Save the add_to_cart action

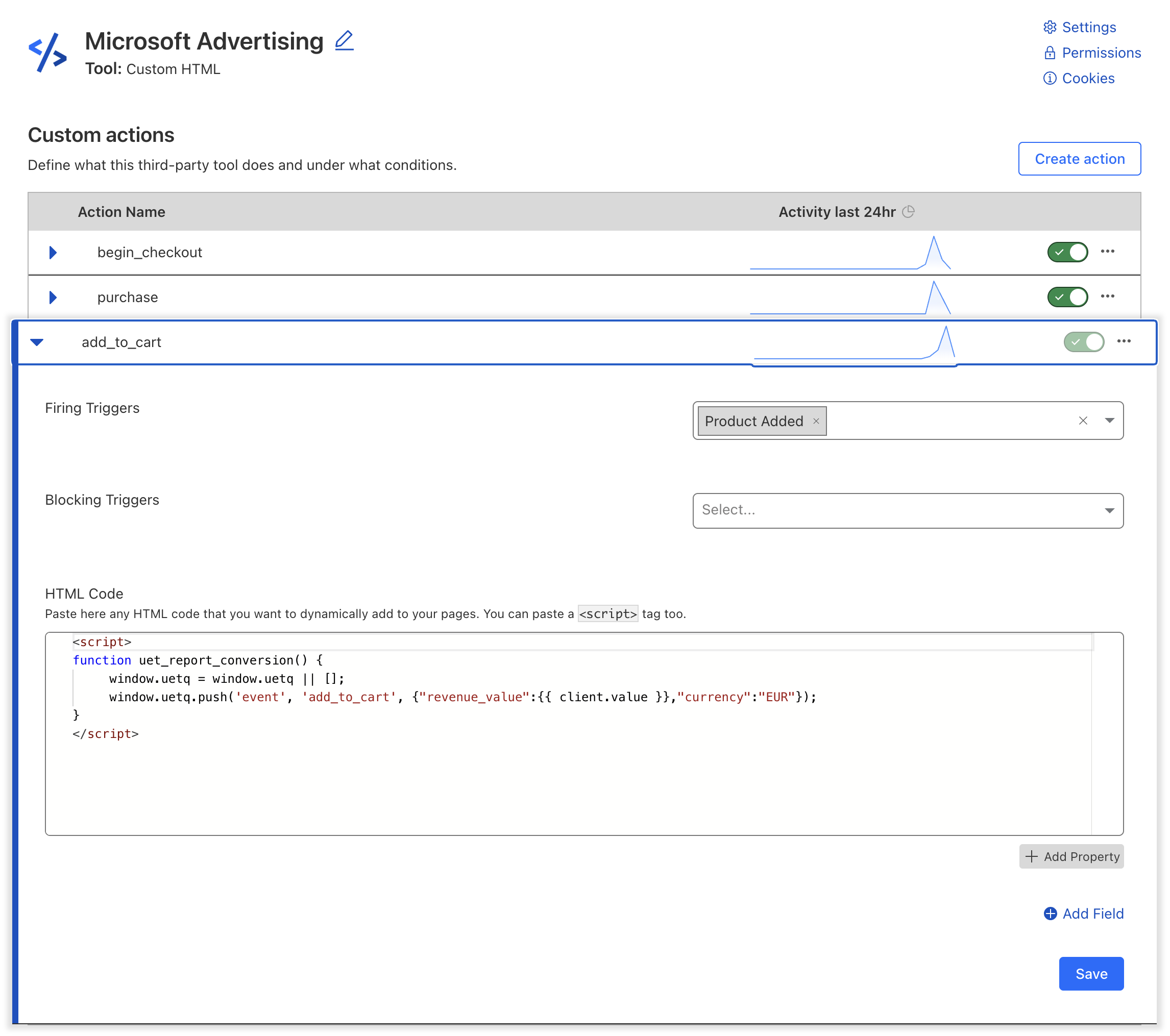pyautogui.click(x=1091, y=974)
